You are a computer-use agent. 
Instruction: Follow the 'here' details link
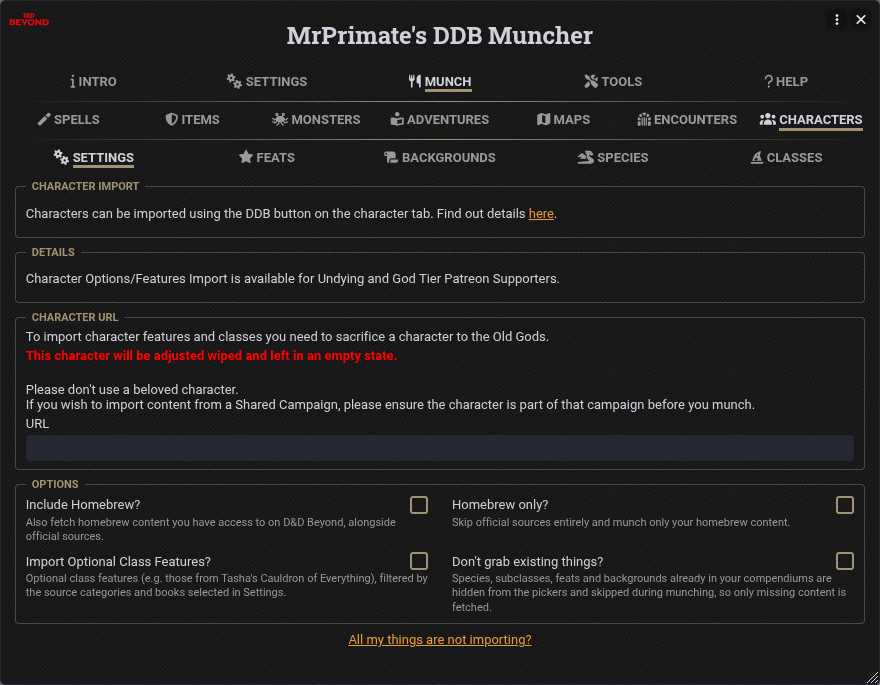tap(541, 214)
